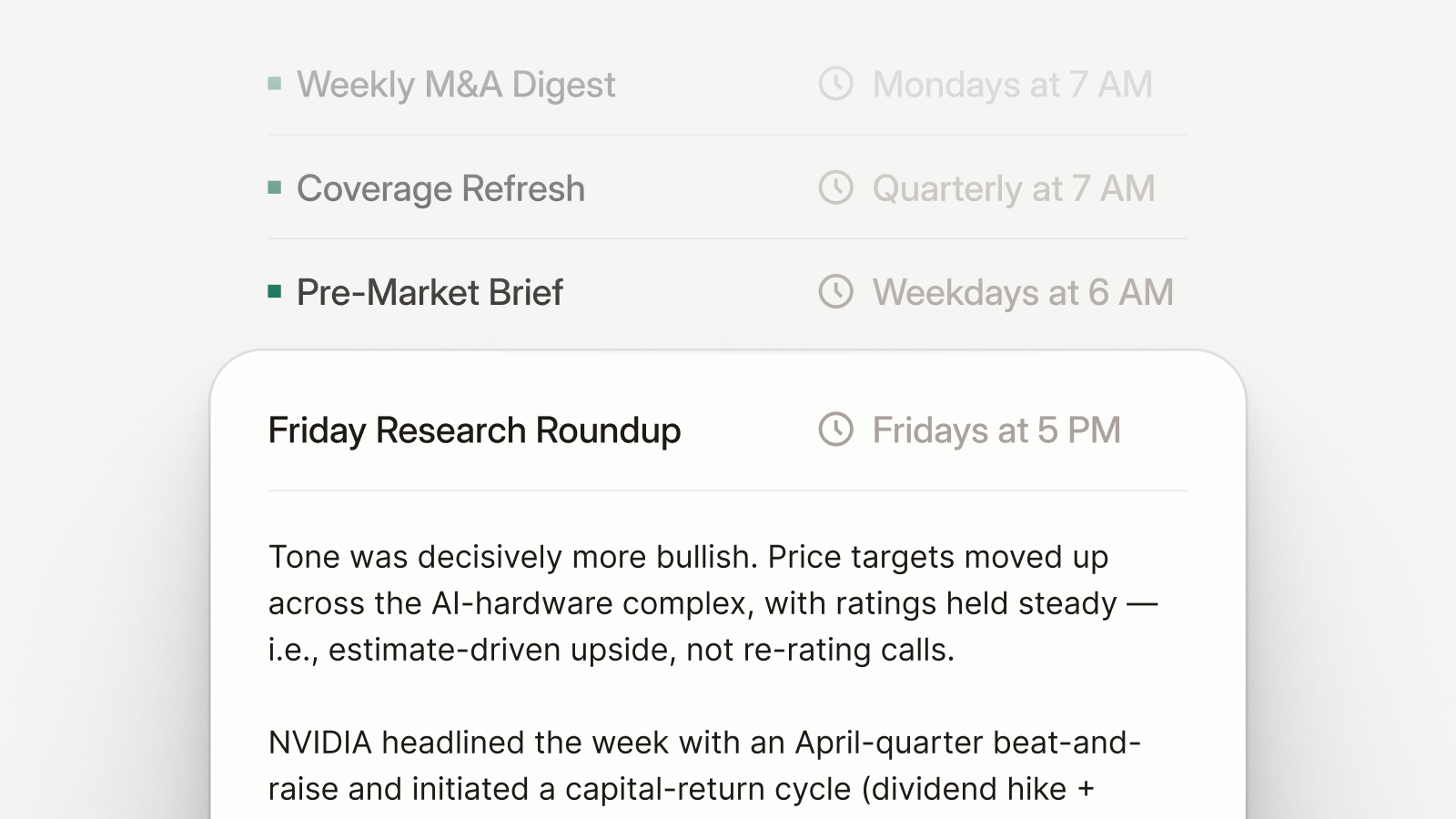Select the Weekdays at 6 AM schedule
This screenshot has width=1456, height=819.
pyautogui.click(x=1023, y=292)
